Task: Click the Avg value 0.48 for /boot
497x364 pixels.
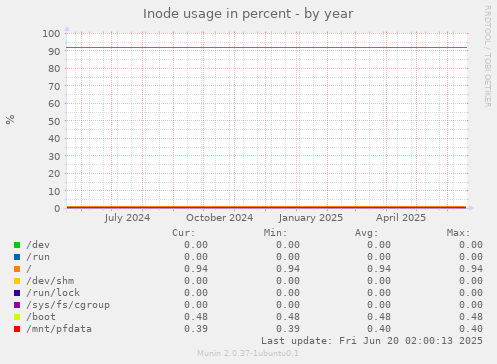Action: [x=379, y=317]
